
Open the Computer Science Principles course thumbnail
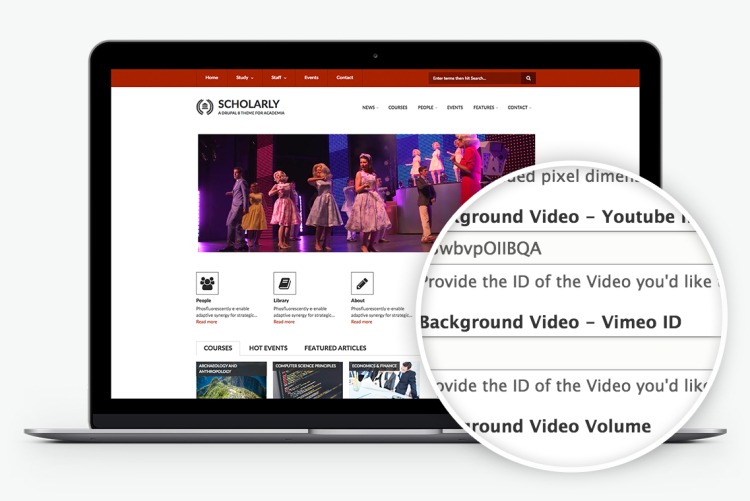(308, 380)
